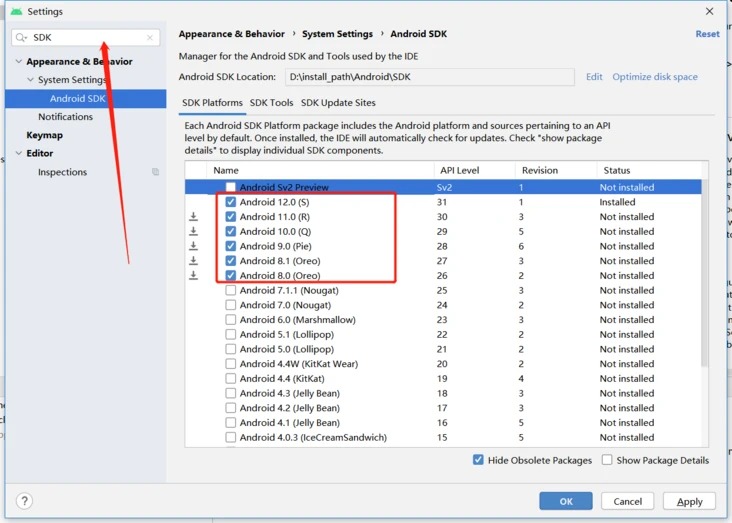Check Android 7.1.1 (Nougat)
Image resolution: width=732 pixels, height=523 pixels.
click(x=231, y=290)
